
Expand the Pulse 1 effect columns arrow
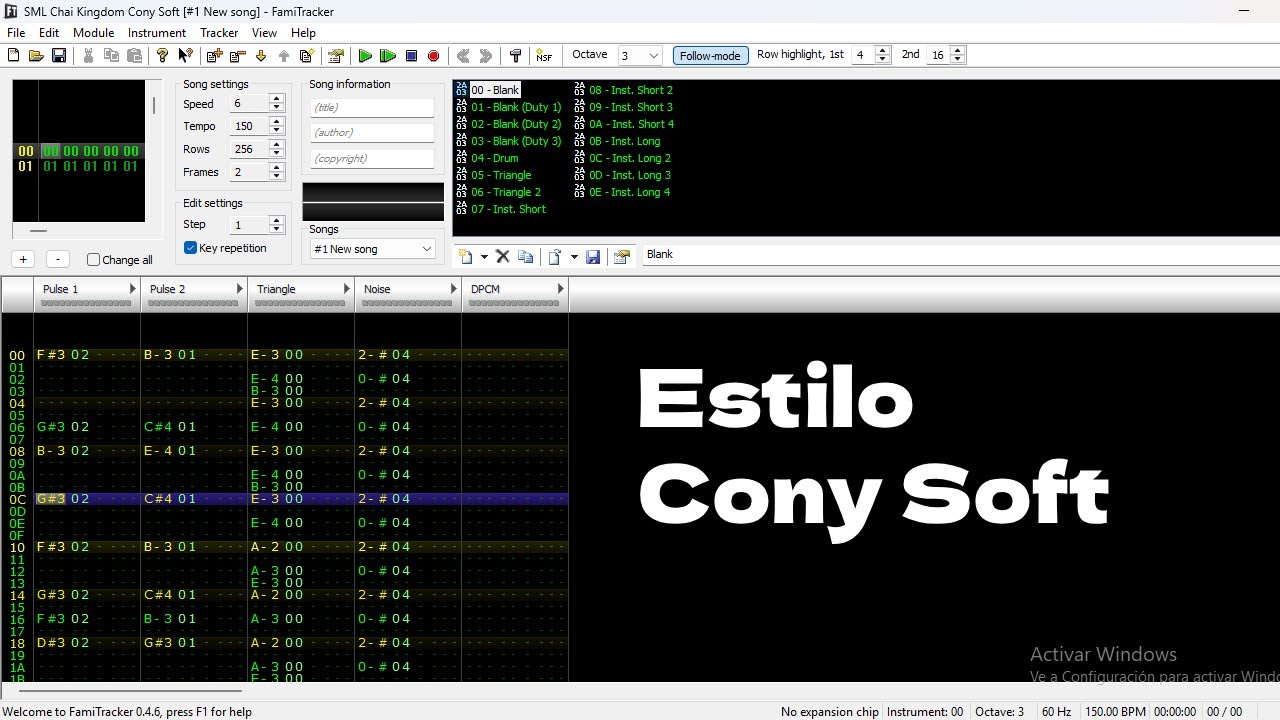click(132, 289)
